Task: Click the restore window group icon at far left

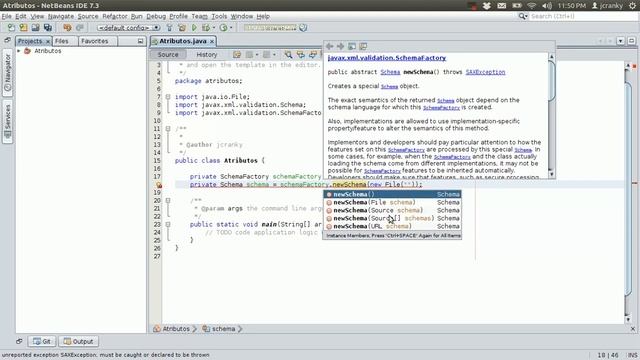Action: [7, 40]
